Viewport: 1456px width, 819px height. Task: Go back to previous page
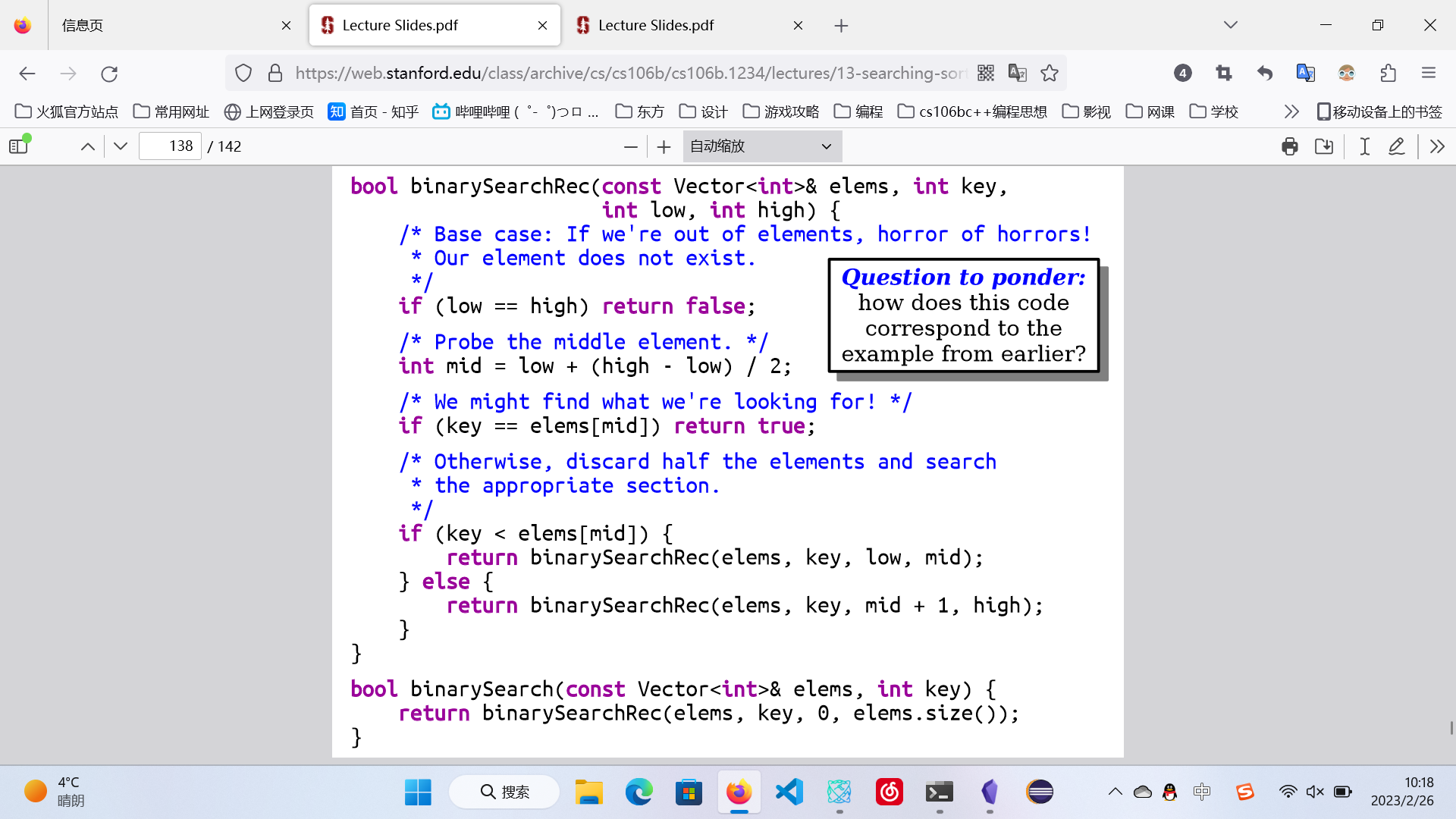click(x=27, y=73)
